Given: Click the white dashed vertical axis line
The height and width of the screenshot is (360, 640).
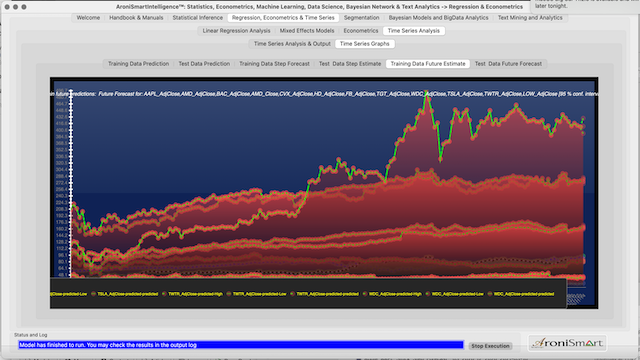Looking at the screenshot, I should pyautogui.click(x=71, y=183).
